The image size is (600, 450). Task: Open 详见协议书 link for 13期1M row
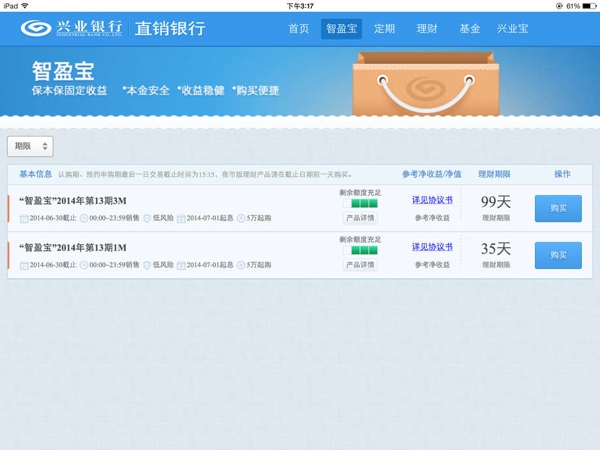pos(432,247)
